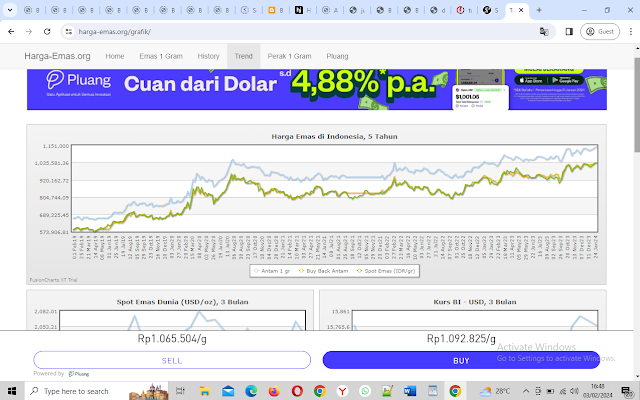Open WhatsApp from the taskbar
This screenshot has width=640, height=400.
365,391
